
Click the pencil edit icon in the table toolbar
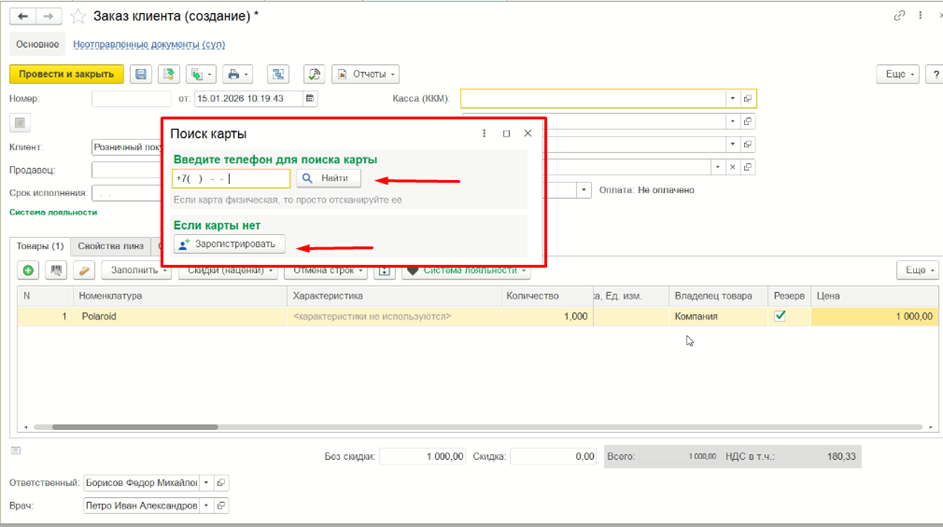click(x=84, y=270)
